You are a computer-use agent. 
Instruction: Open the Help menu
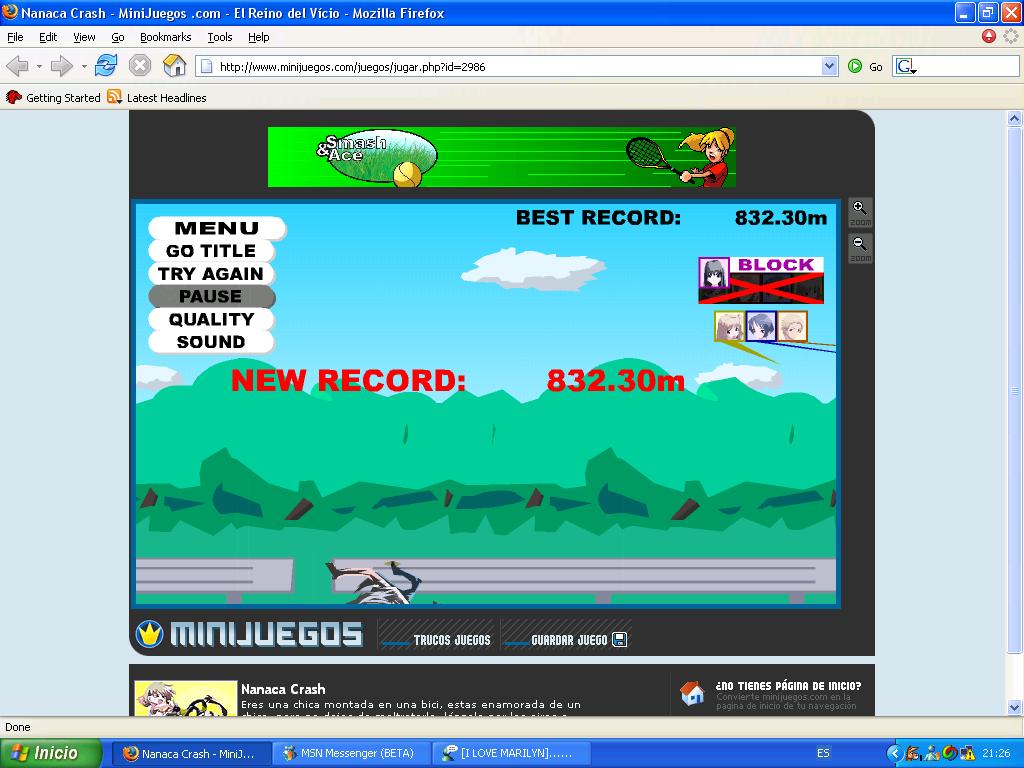coord(259,37)
